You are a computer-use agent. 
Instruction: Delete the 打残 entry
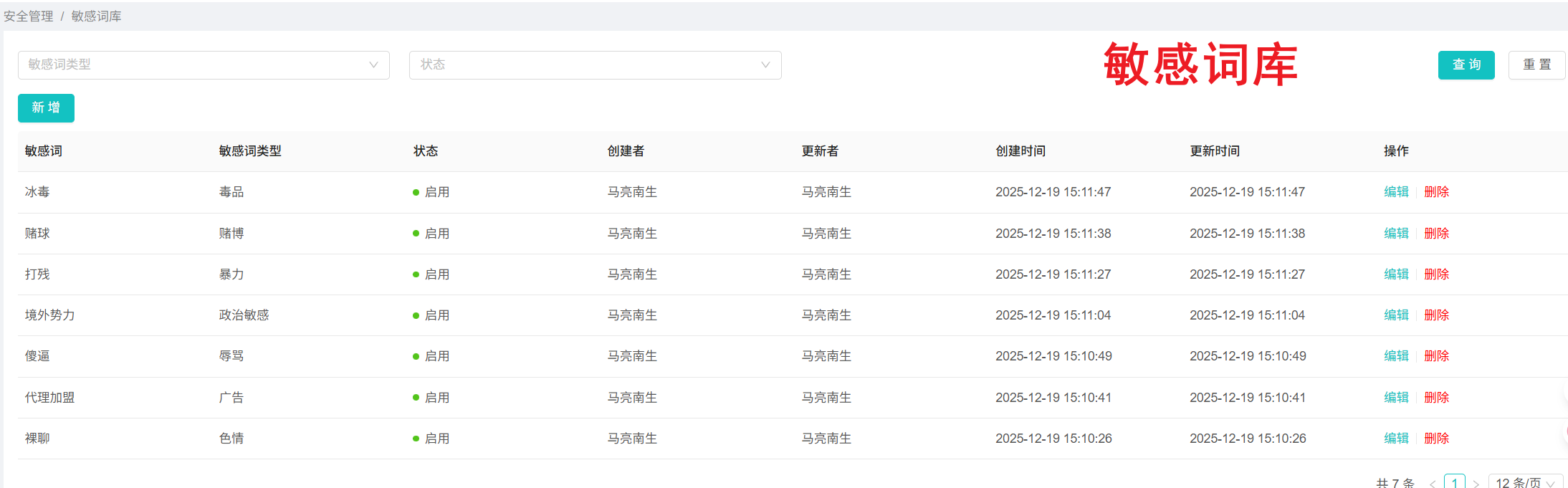(x=1436, y=274)
